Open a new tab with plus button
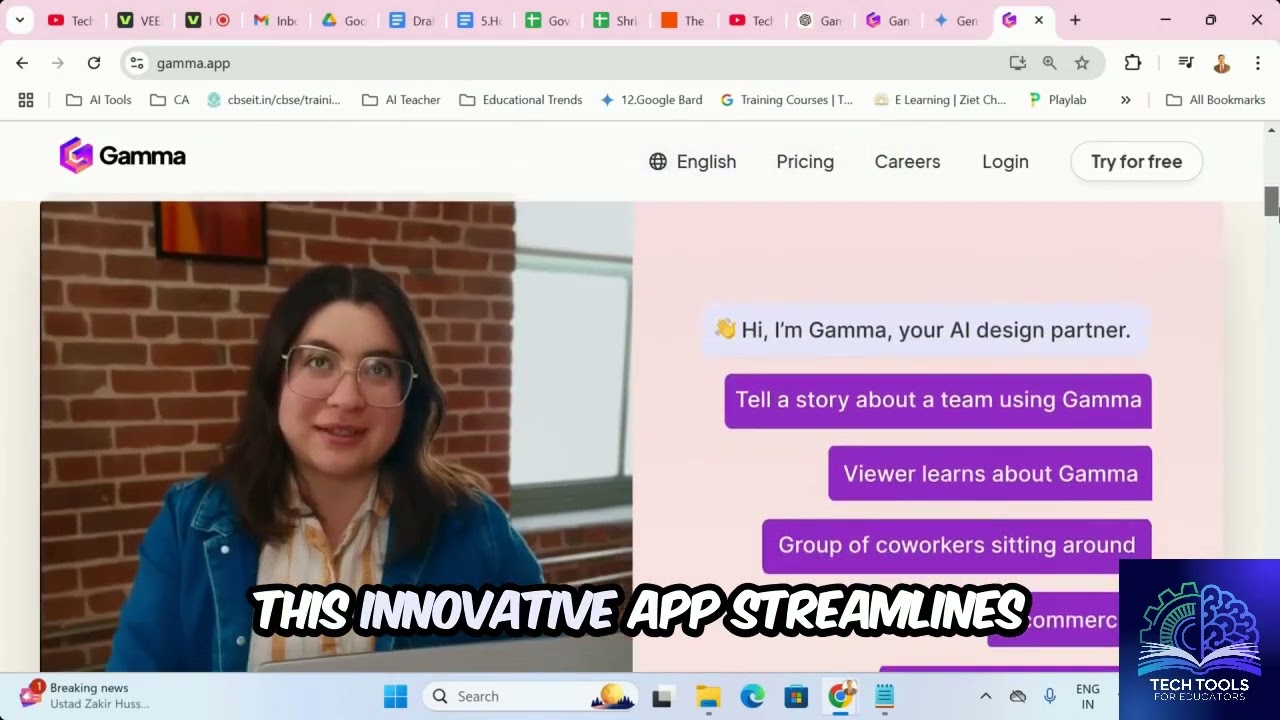 coord(1075,20)
